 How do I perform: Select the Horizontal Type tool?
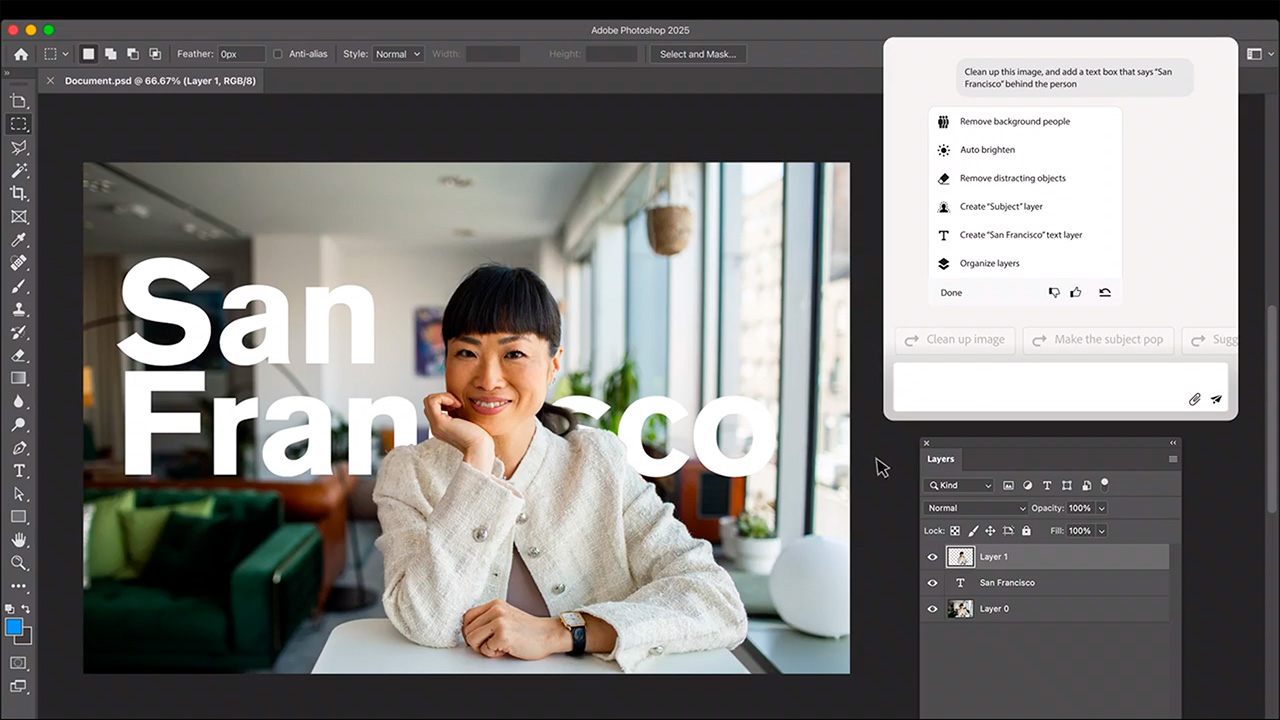coord(18,471)
